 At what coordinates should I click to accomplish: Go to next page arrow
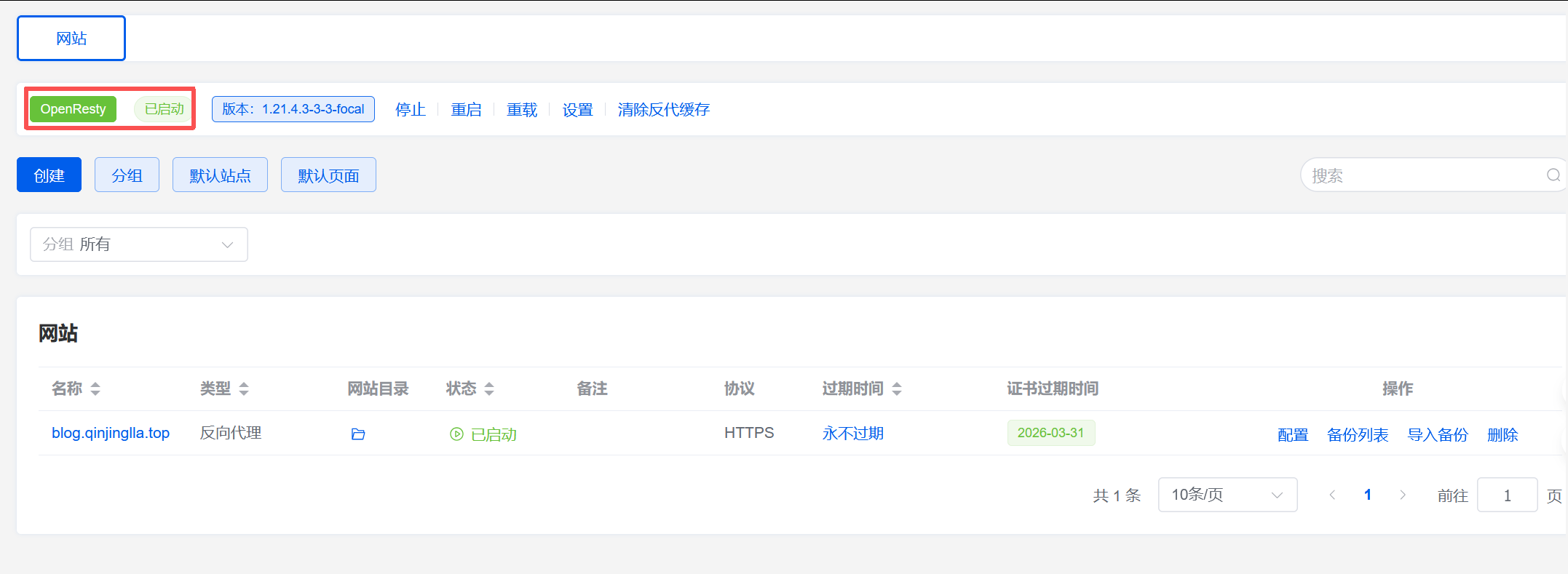[x=1402, y=495]
